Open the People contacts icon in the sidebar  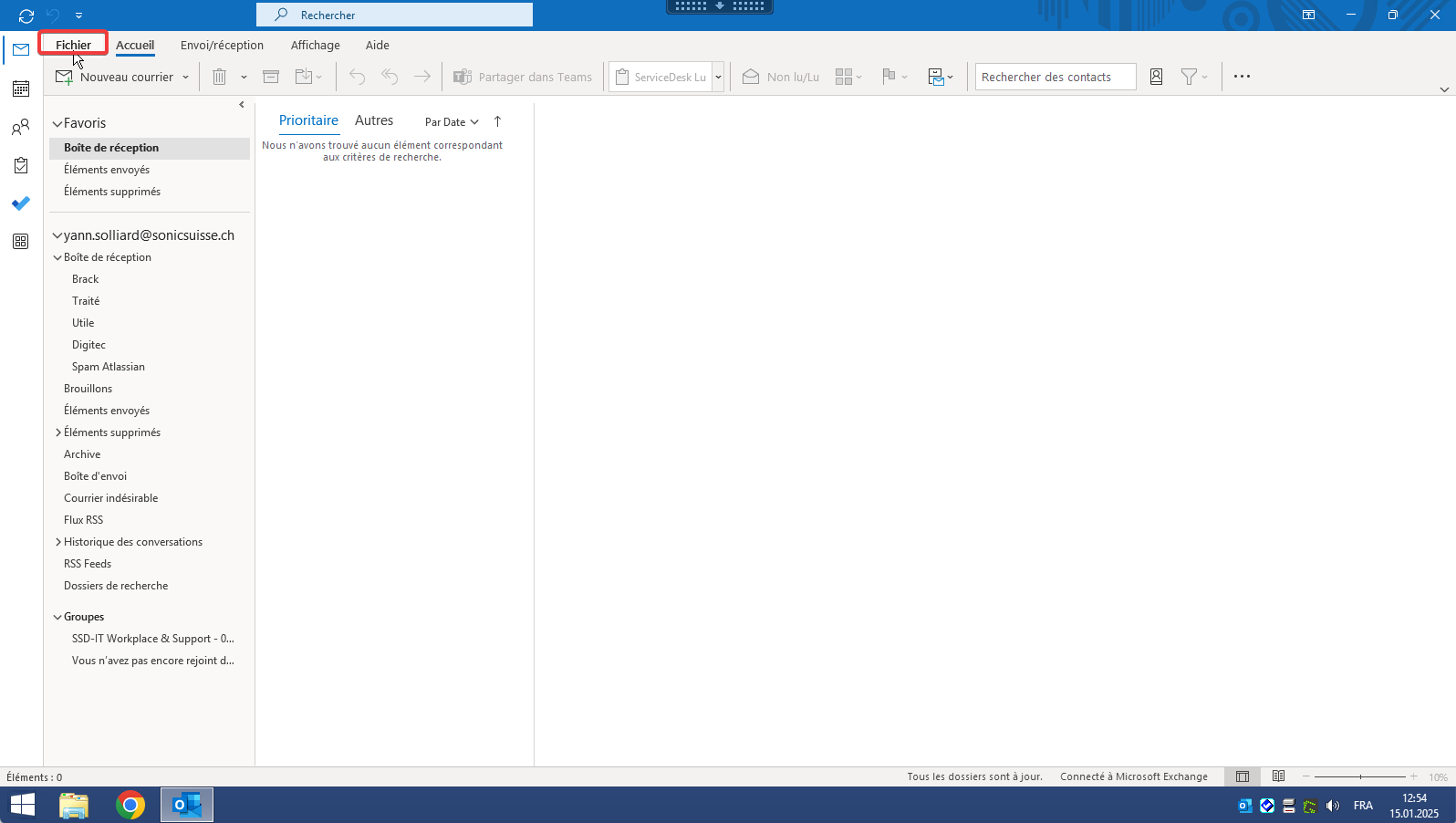click(x=21, y=128)
